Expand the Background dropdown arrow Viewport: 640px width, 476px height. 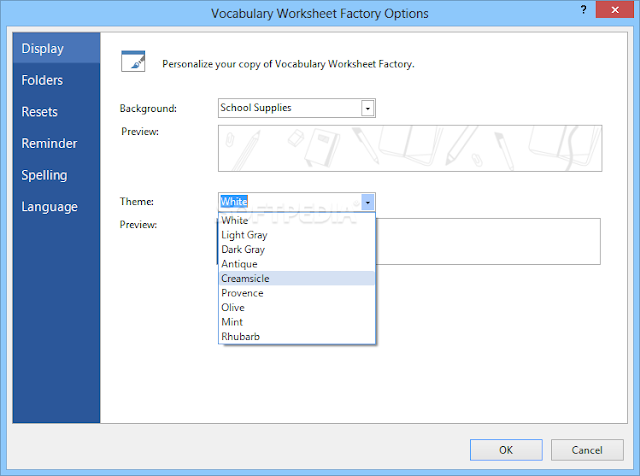368,108
